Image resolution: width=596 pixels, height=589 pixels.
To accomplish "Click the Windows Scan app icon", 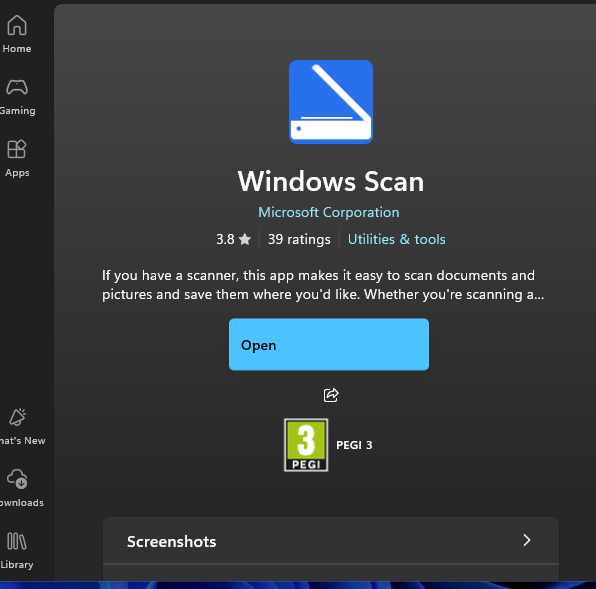I will [x=331, y=102].
